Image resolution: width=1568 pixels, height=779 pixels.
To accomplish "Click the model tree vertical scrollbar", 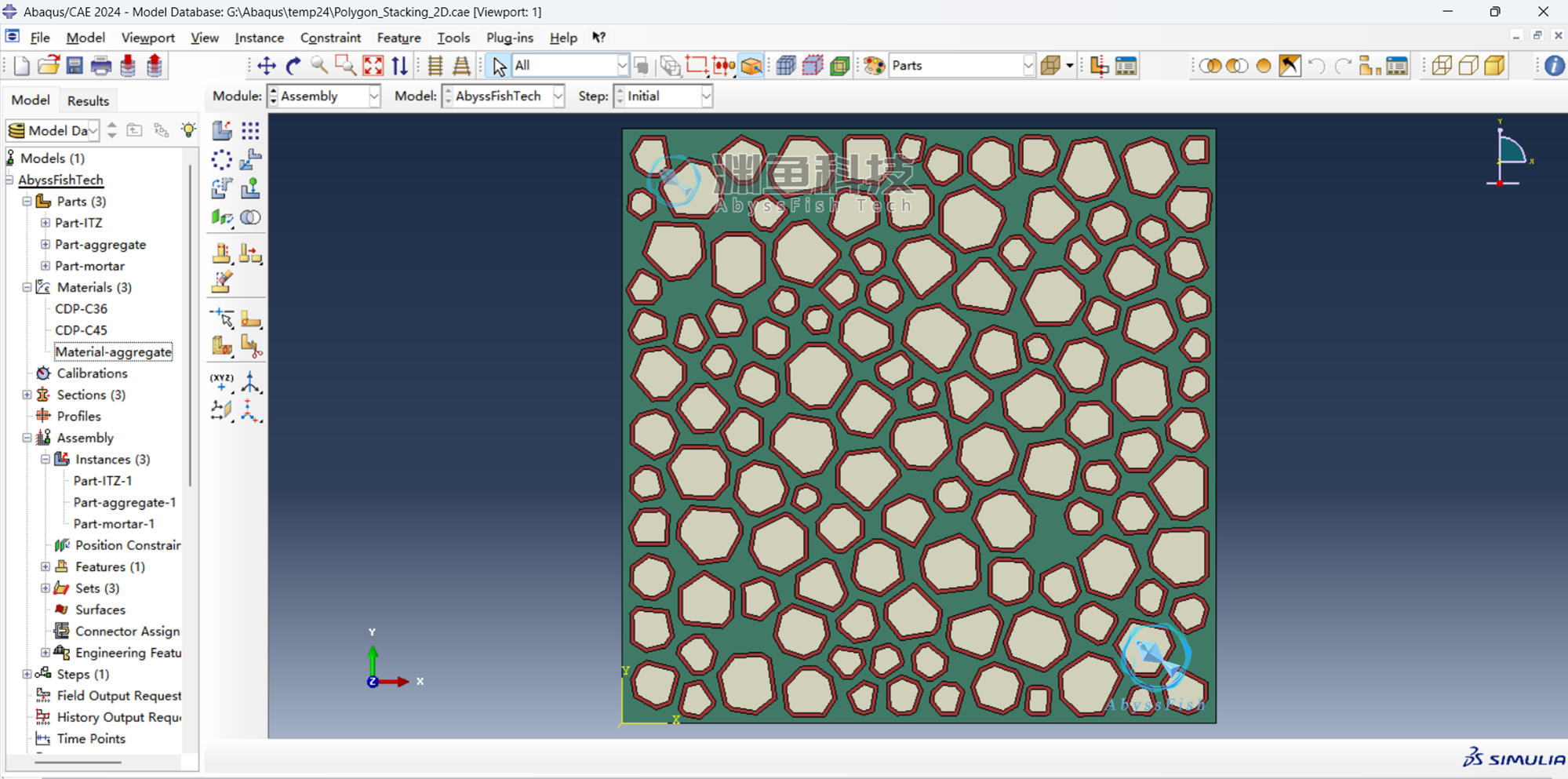I will (x=191, y=326).
